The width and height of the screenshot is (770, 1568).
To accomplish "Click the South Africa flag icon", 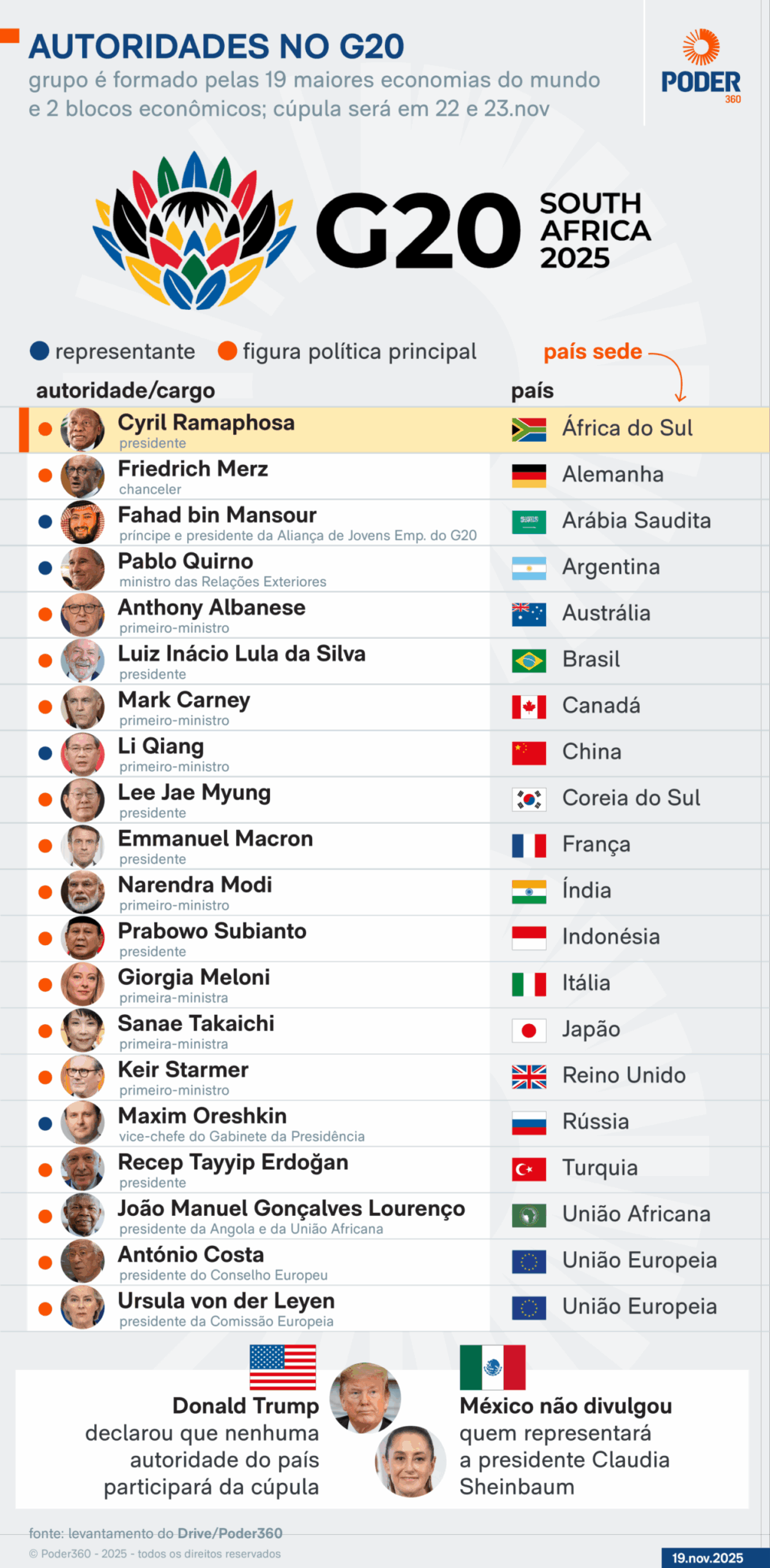I will click(529, 429).
